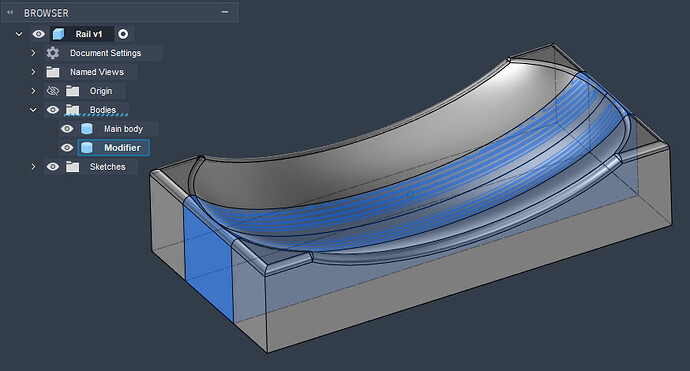This screenshot has height=371, width=690.
Task: Hide the Main body visibility
Action: 67,129
